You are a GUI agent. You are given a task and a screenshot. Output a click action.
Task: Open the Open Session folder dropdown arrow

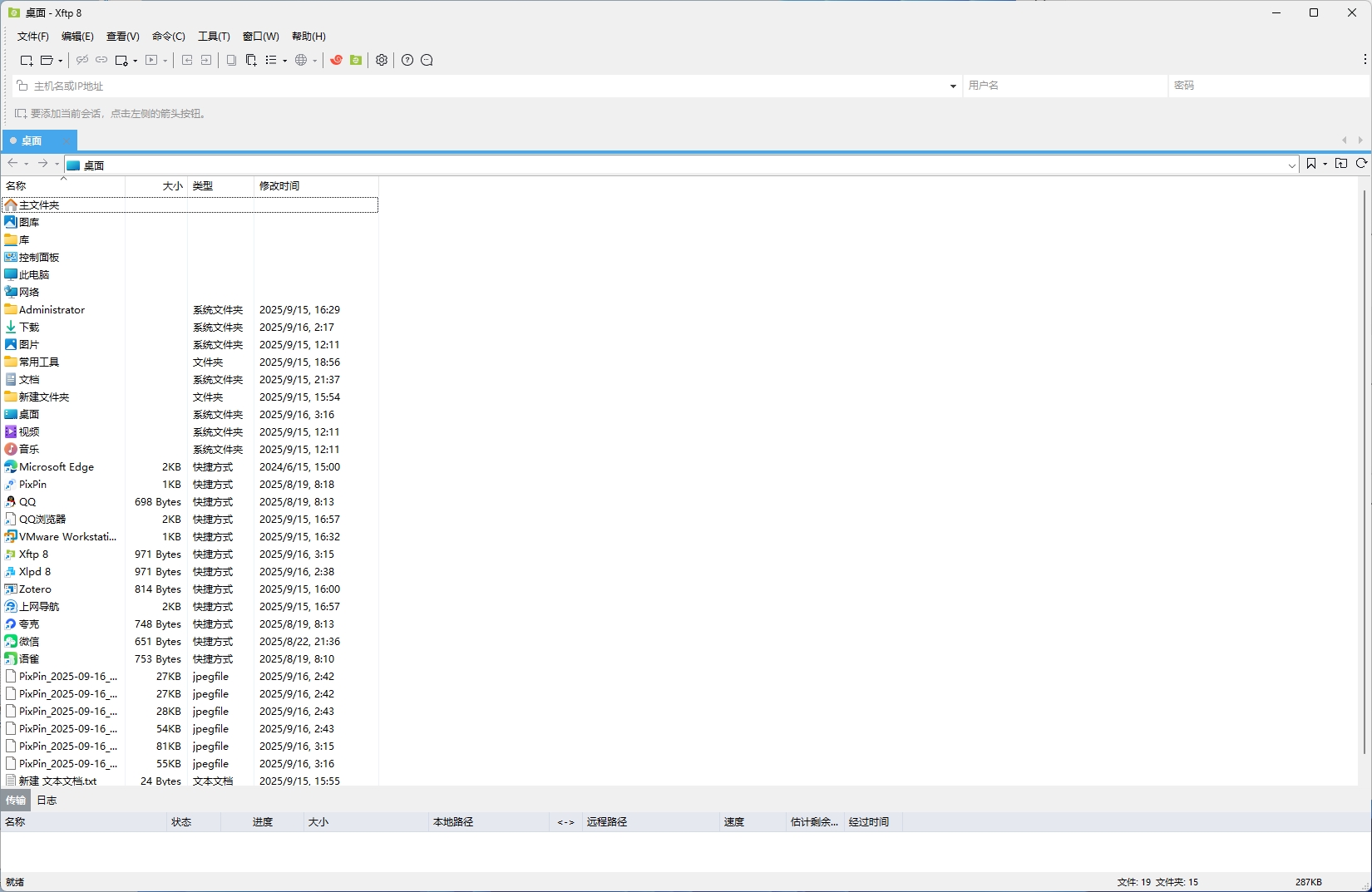point(61,61)
